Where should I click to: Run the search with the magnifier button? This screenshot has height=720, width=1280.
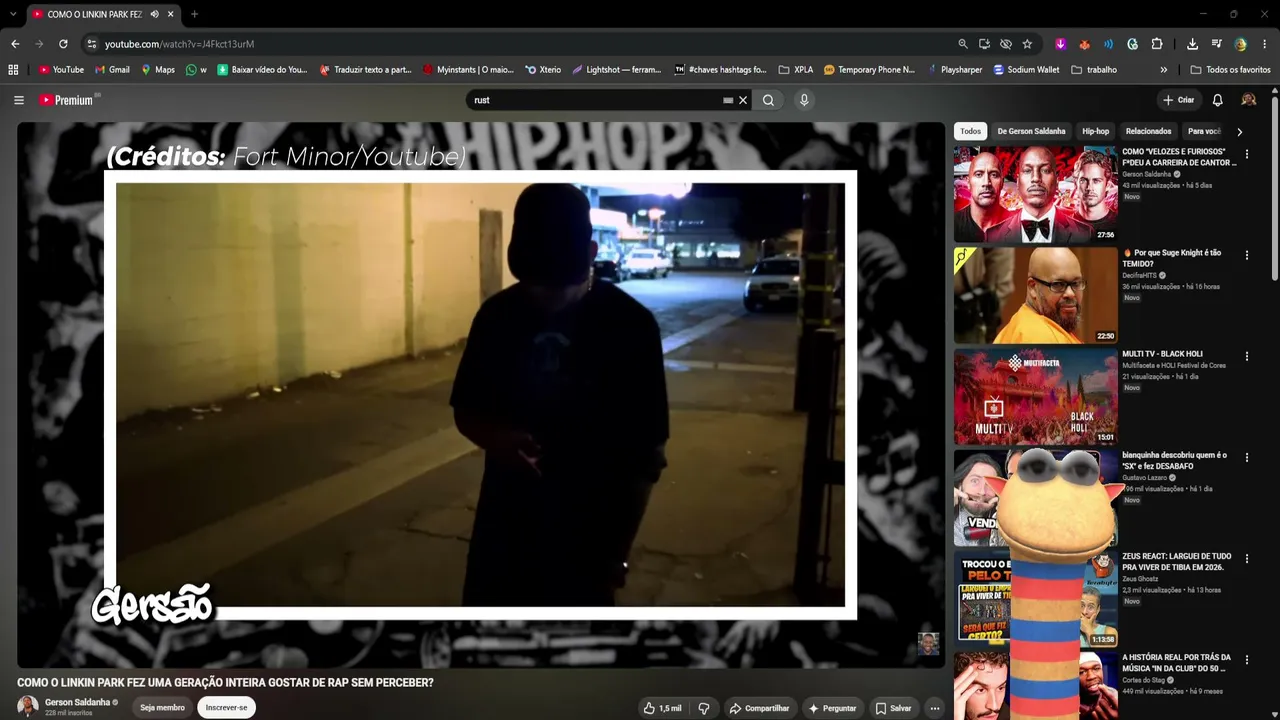768,100
